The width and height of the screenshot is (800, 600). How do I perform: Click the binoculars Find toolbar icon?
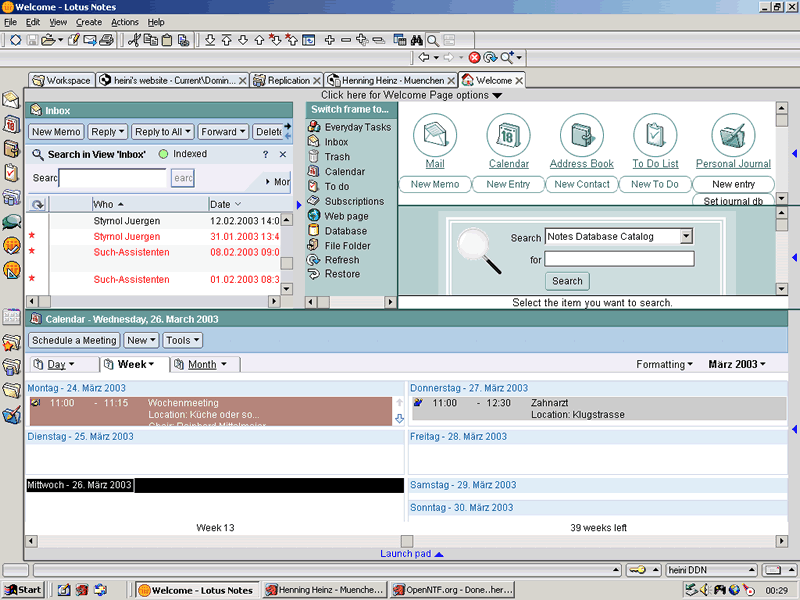tap(416, 40)
